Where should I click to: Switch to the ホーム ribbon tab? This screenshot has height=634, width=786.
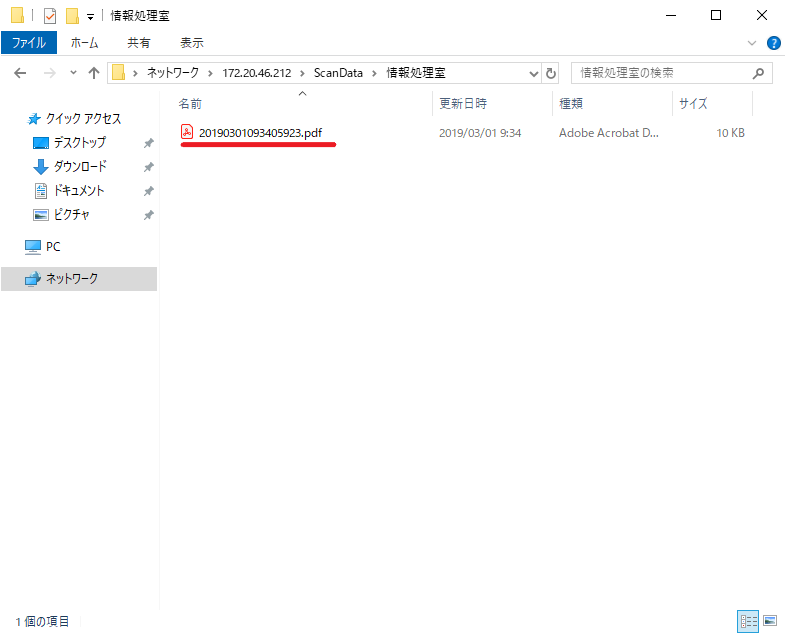(x=84, y=43)
